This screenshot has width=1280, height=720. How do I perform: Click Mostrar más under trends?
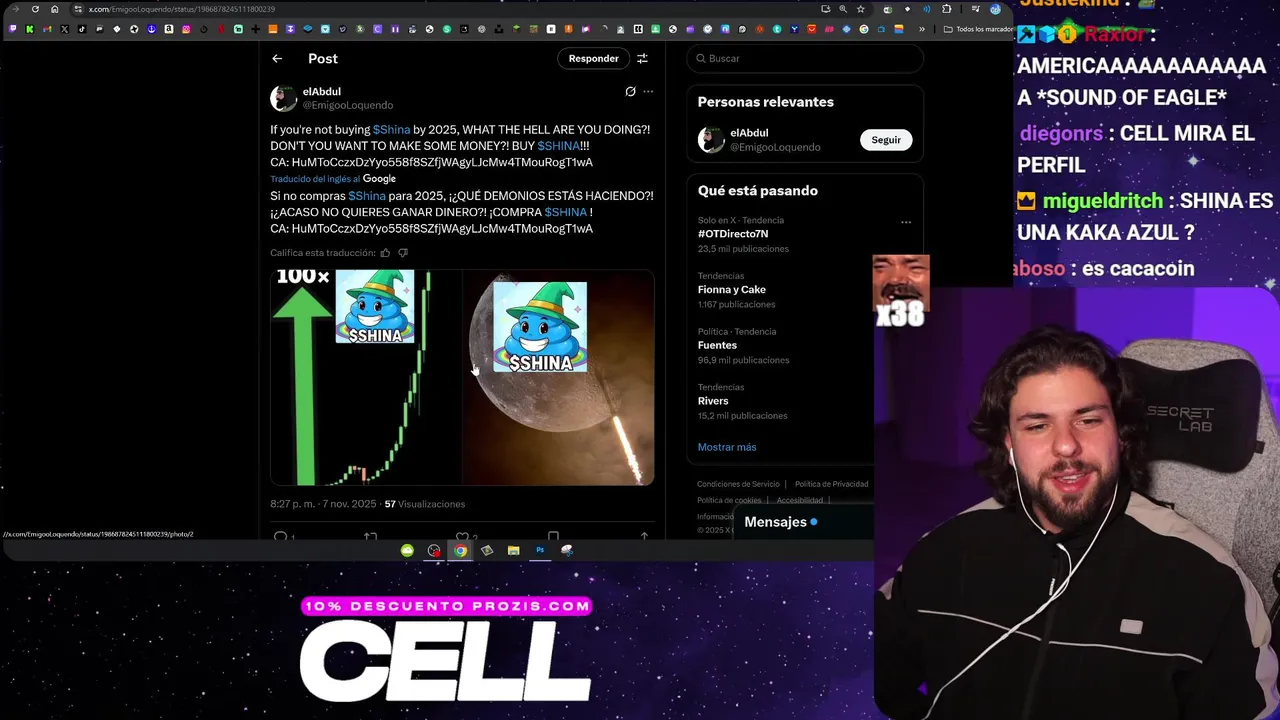pyautogui.click(x=727, y=447)
